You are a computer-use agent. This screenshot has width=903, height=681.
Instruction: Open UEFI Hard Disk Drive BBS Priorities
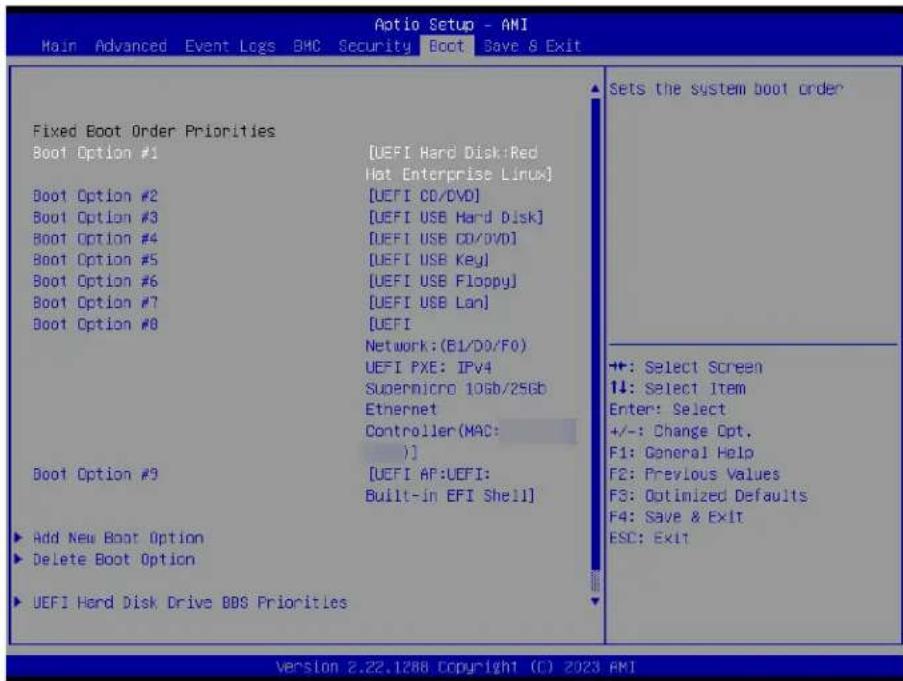point(190,603)
